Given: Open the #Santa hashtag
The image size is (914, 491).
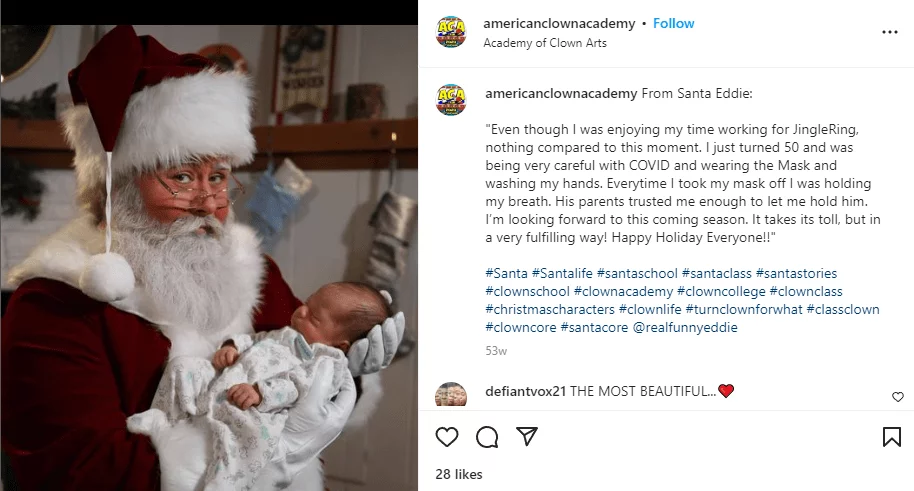Looking at the screenshot, I should [506, 273].
